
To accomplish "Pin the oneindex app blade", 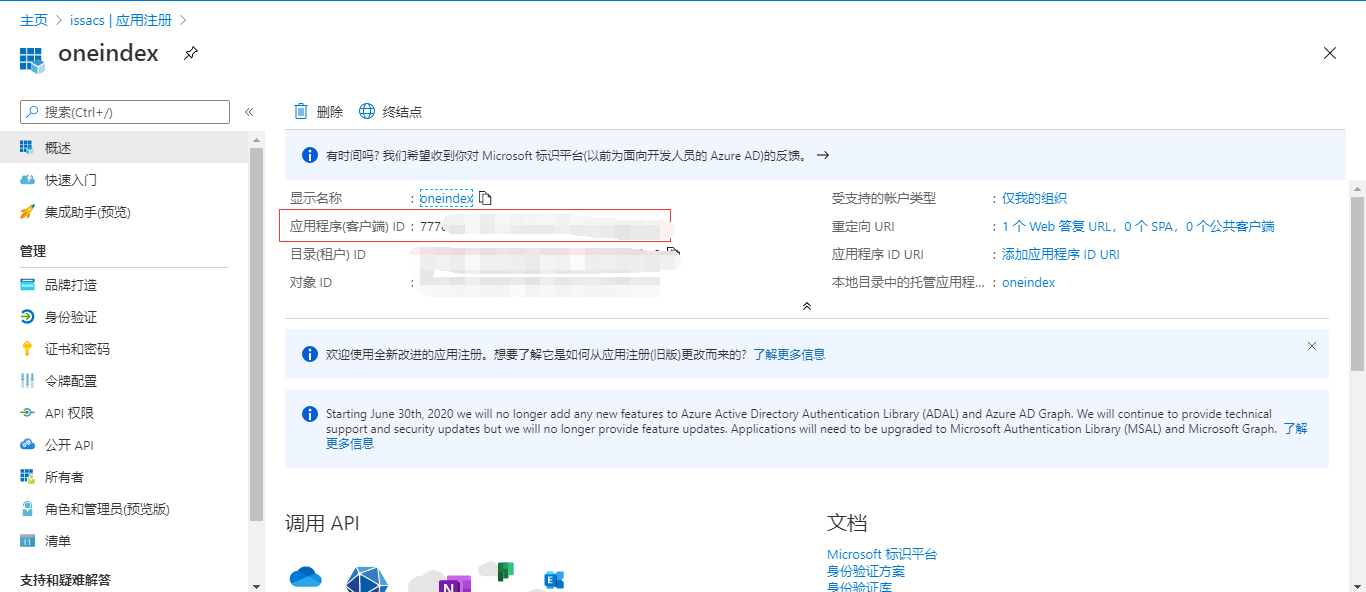I will pyautogui.click(x=190, y=53).
